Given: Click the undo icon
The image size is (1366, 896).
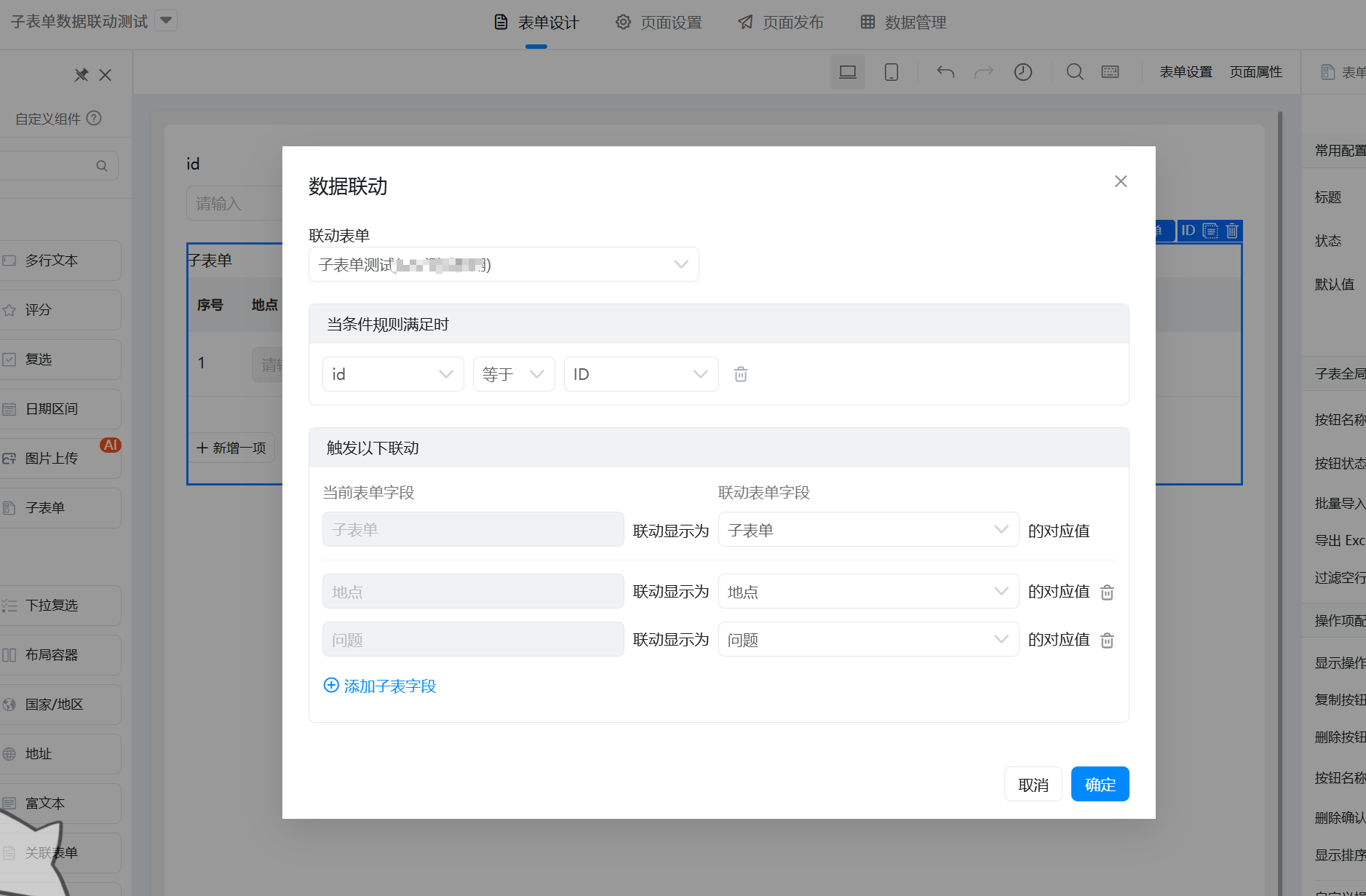Looking at the screenshot, I should coord(945,71).
